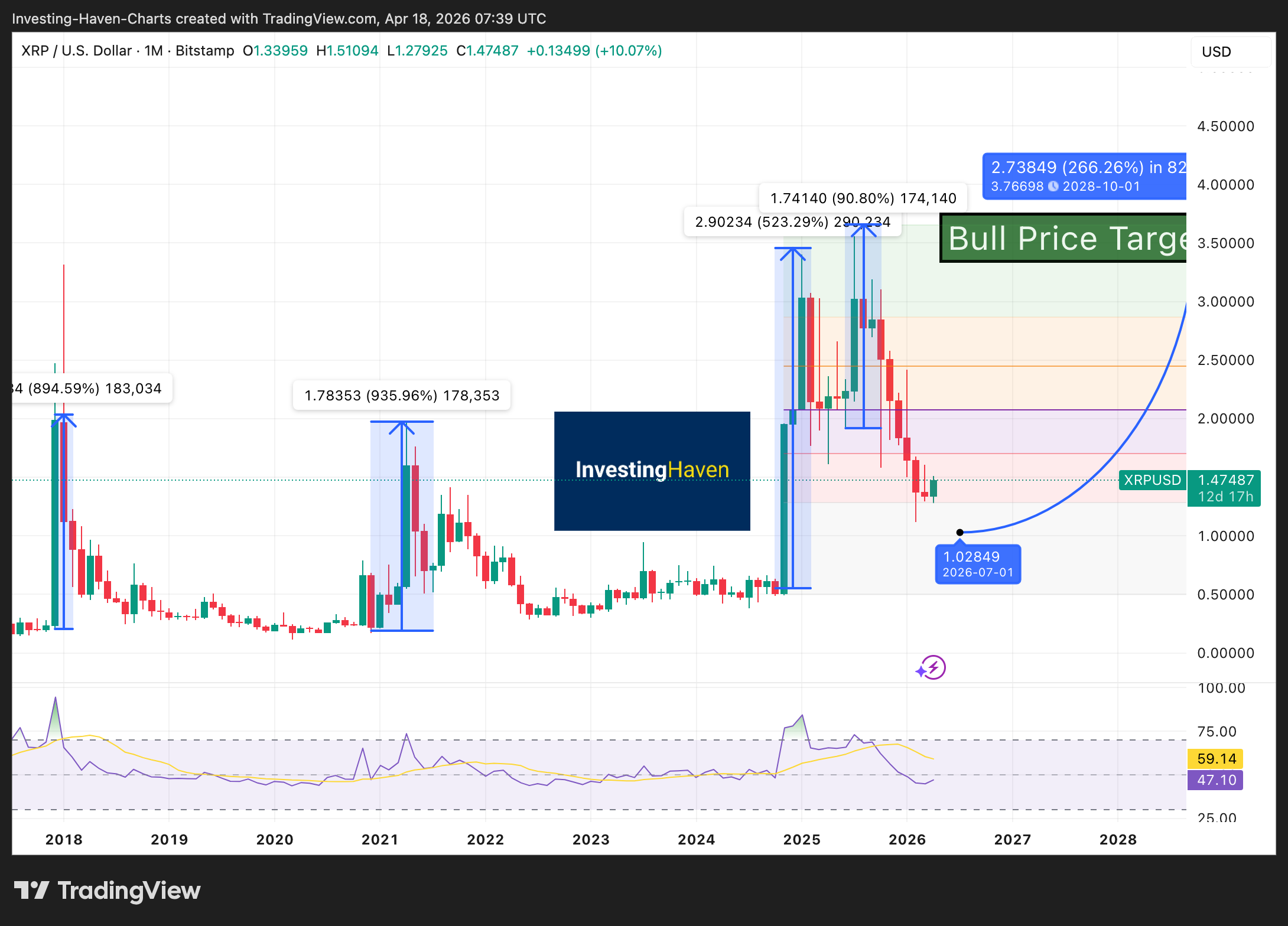The image size is (1288, 926).
Task: Click the yellow RSI value 59.14
Action: click(1216, 758)
